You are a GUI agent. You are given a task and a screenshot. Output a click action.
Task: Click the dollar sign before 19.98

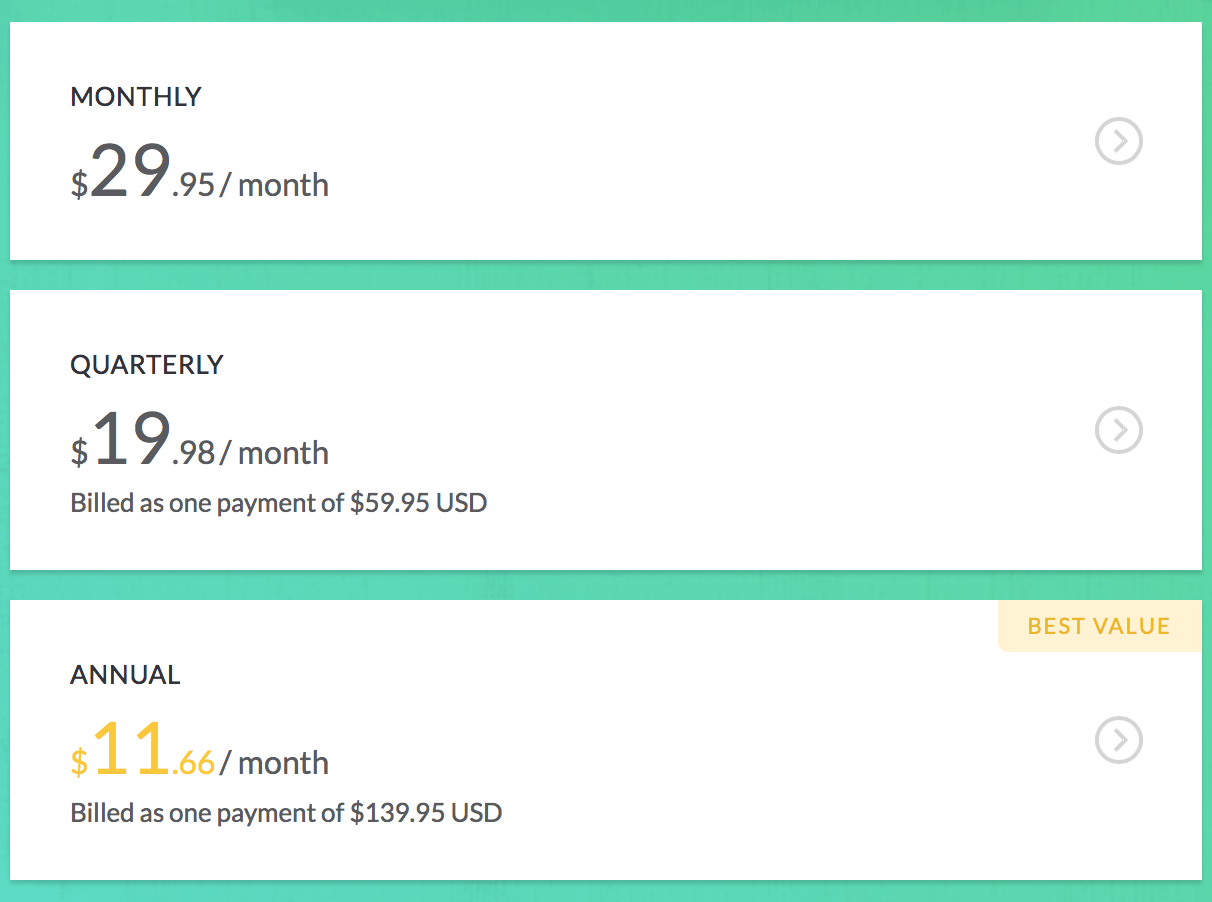[x=79, y=453]
